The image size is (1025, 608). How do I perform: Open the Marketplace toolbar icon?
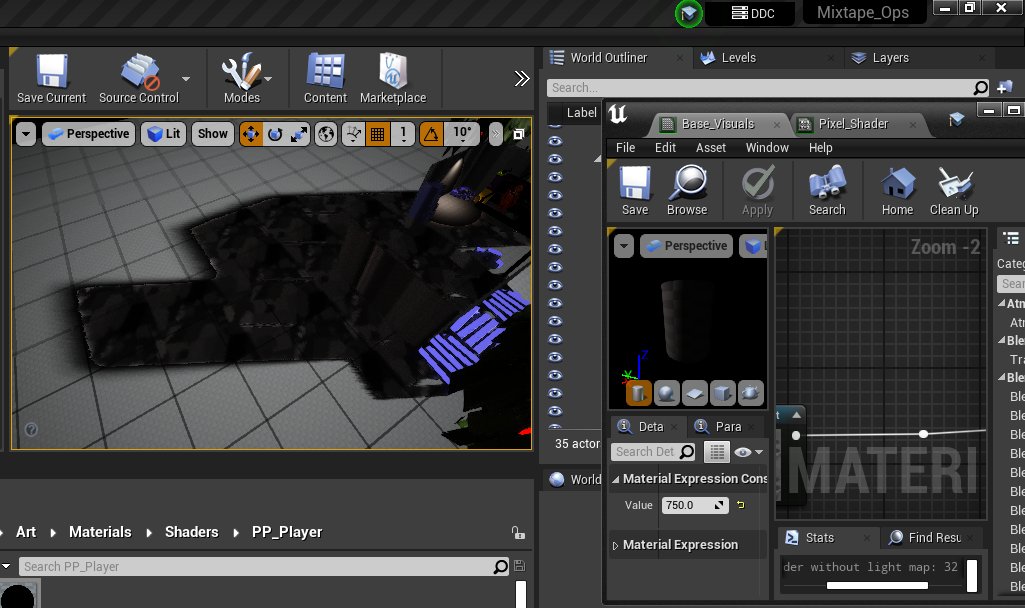393,78
